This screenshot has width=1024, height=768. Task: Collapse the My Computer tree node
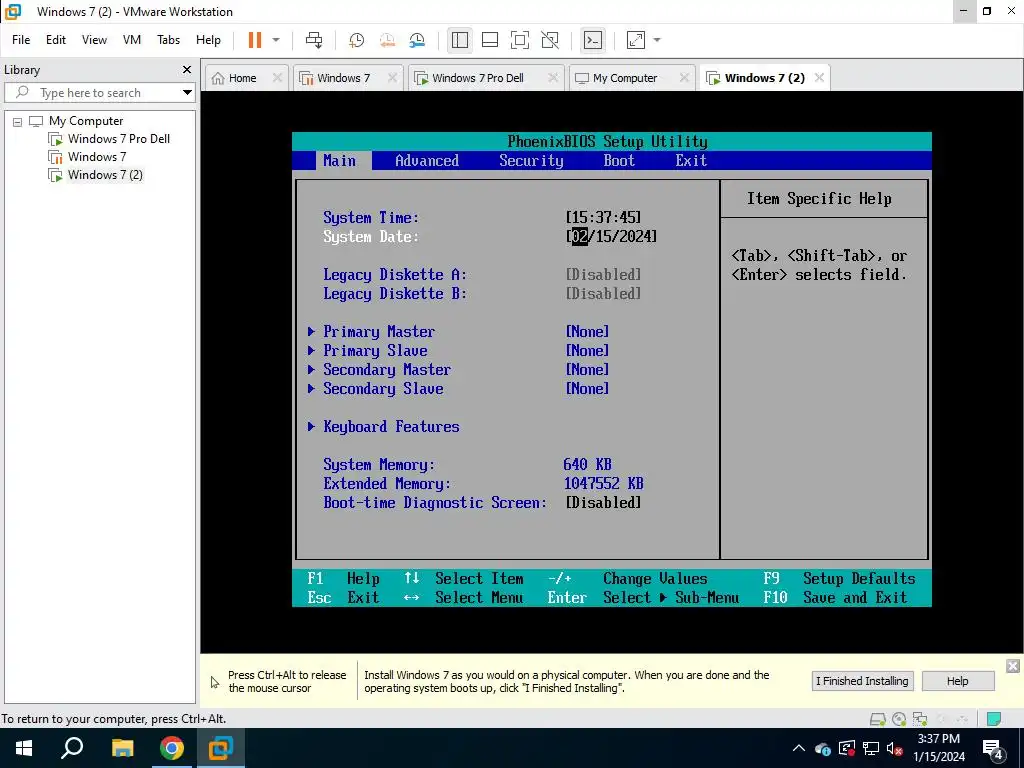pyautogui.click(x=18, y=121)
